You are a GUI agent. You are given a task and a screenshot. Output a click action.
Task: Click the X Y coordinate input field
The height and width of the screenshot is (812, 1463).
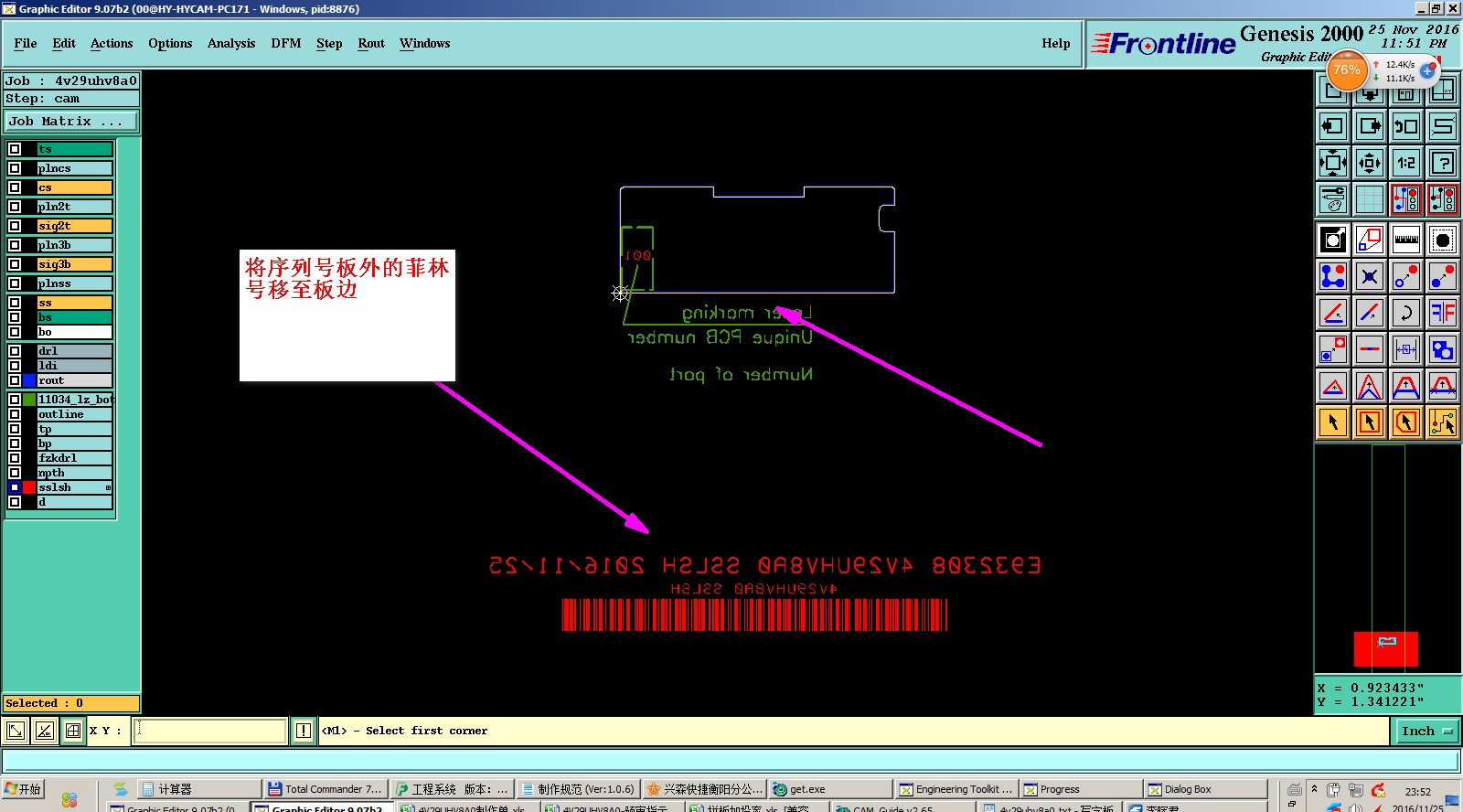tap(210, 731)
